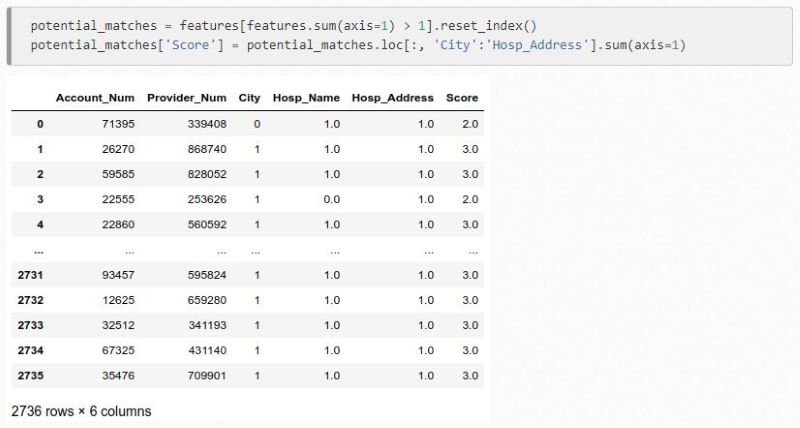Select account number 67325
The image size is (800, 428).
point(118,350)
